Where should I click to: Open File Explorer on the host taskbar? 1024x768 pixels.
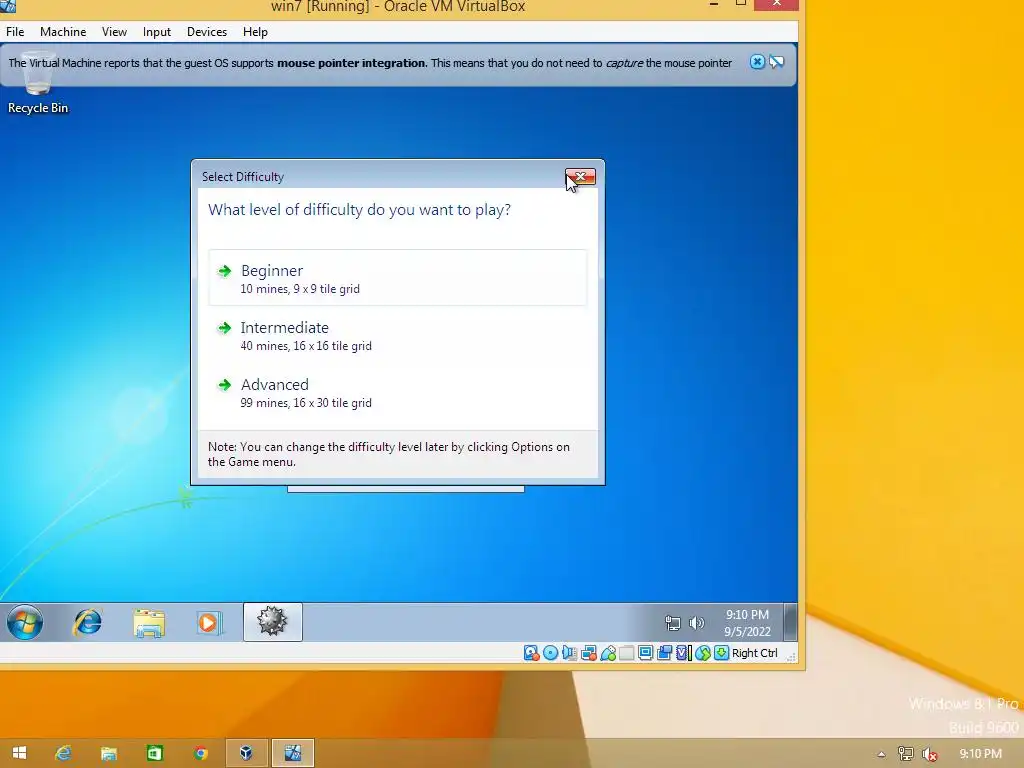(108, 753)
